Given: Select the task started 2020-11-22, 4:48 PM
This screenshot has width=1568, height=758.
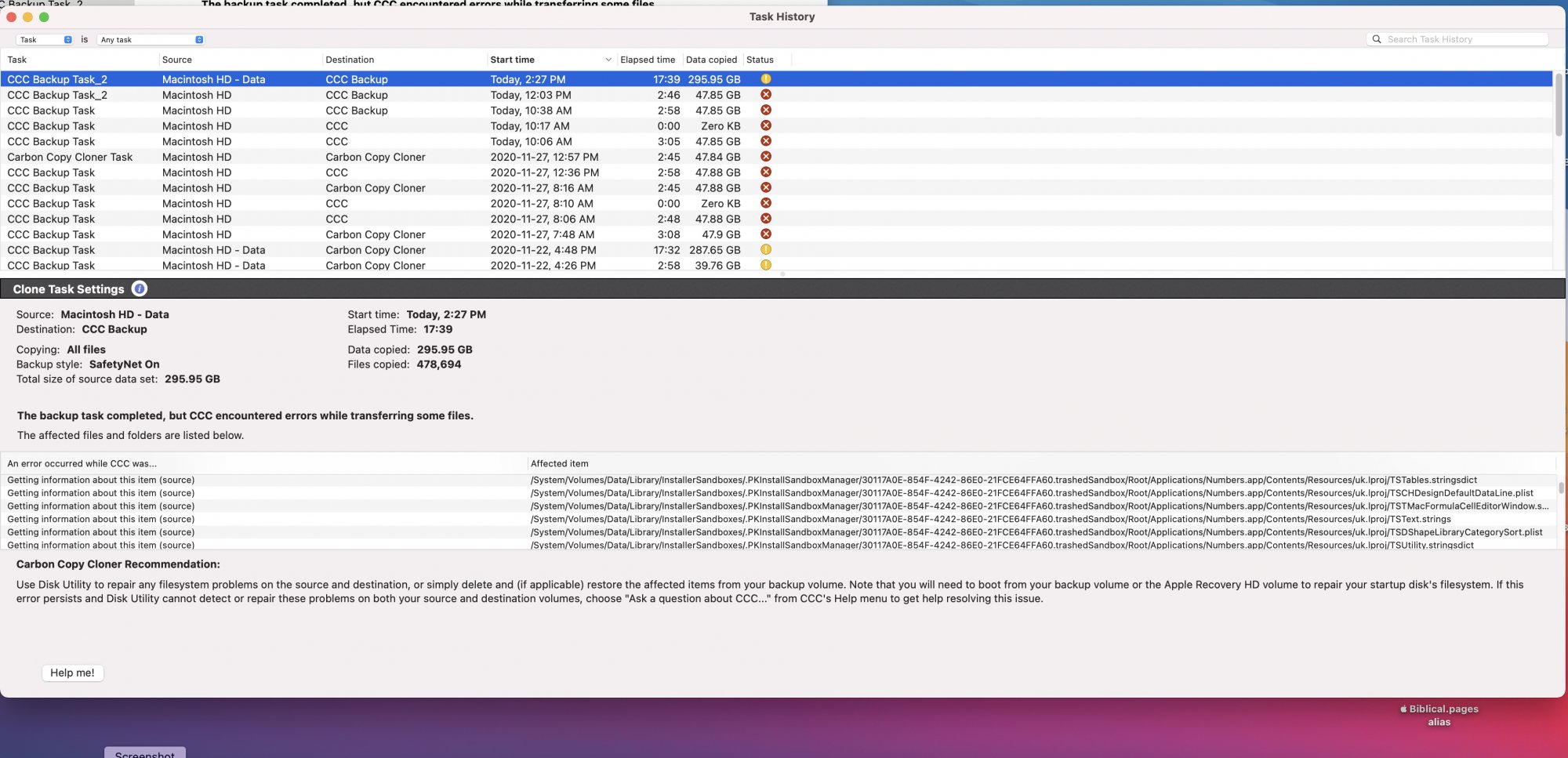Looking at the screenshot, I should click(776, 250).
